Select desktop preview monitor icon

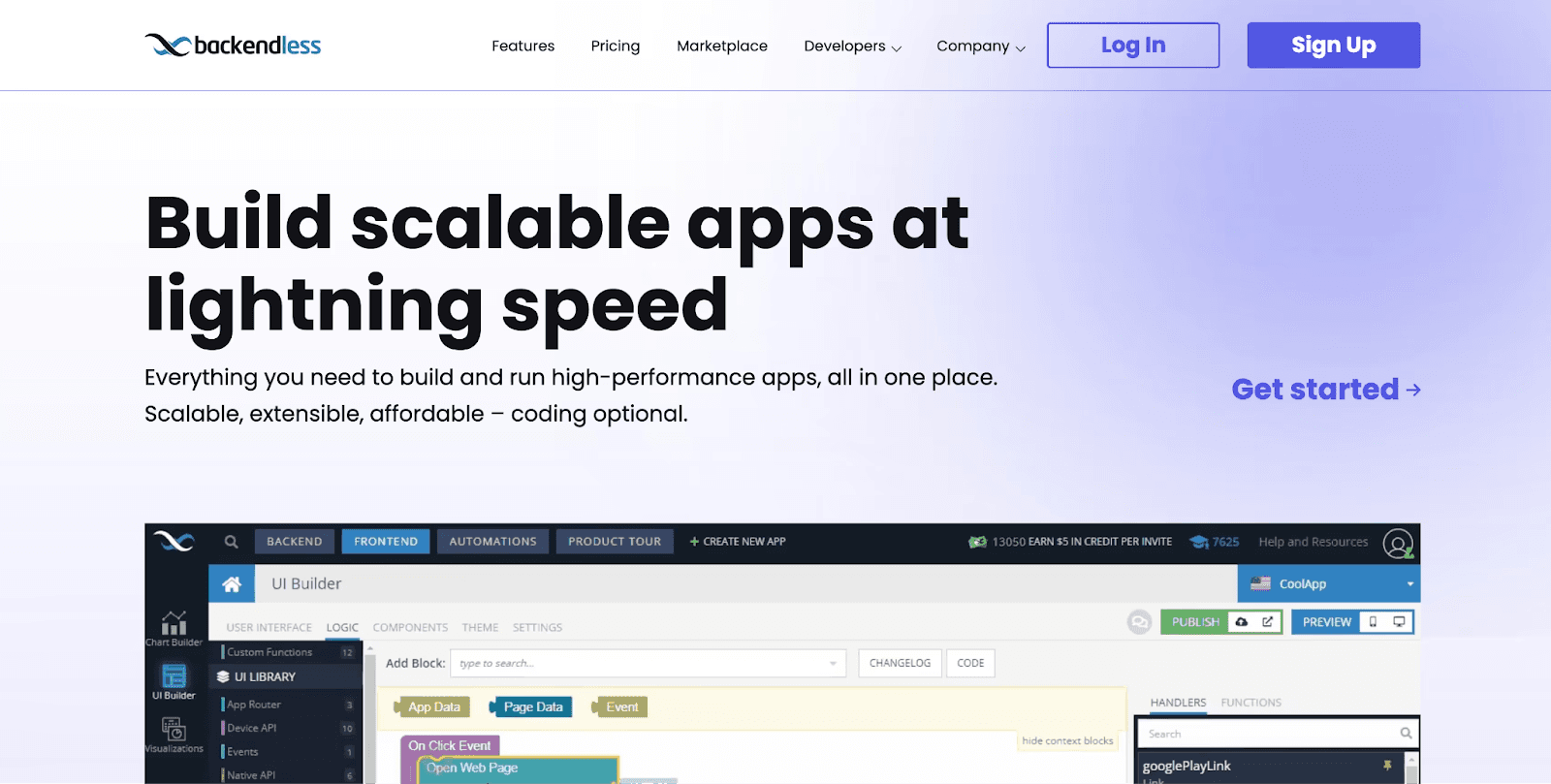[x=1399, y=622]
